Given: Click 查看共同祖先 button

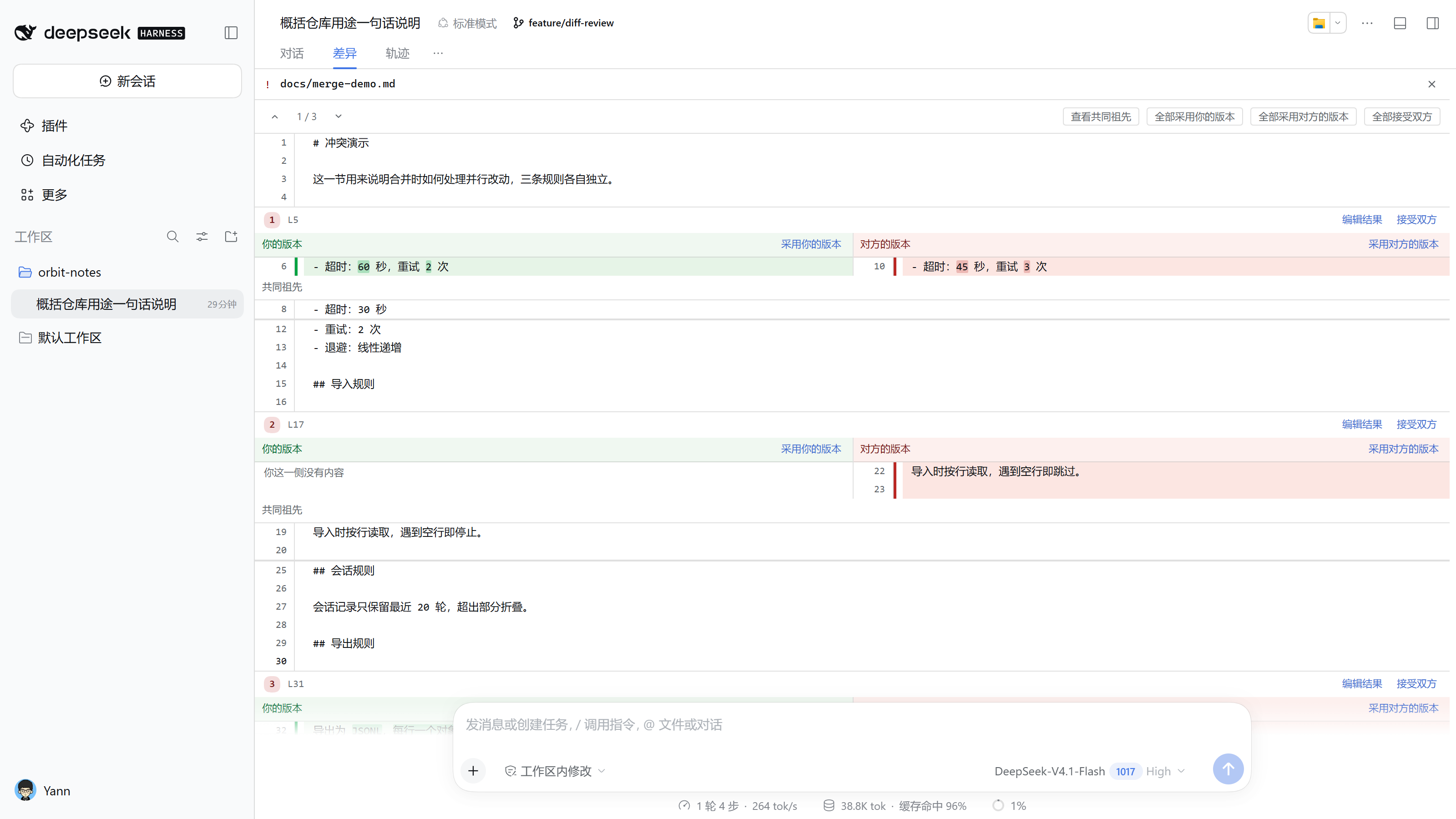Looking at the screenshot, I should 1101,116.
